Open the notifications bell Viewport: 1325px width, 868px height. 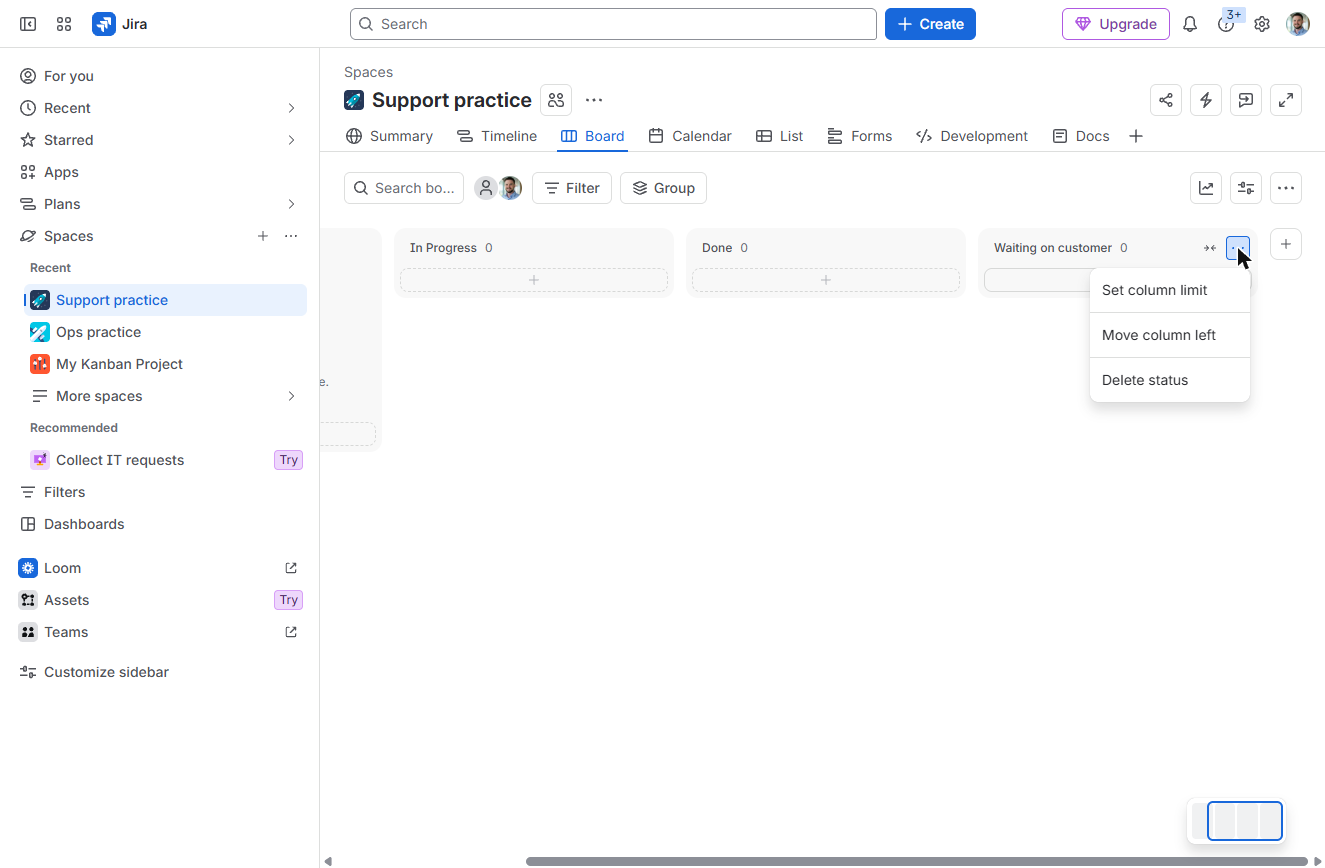[x=1190, y=24]
